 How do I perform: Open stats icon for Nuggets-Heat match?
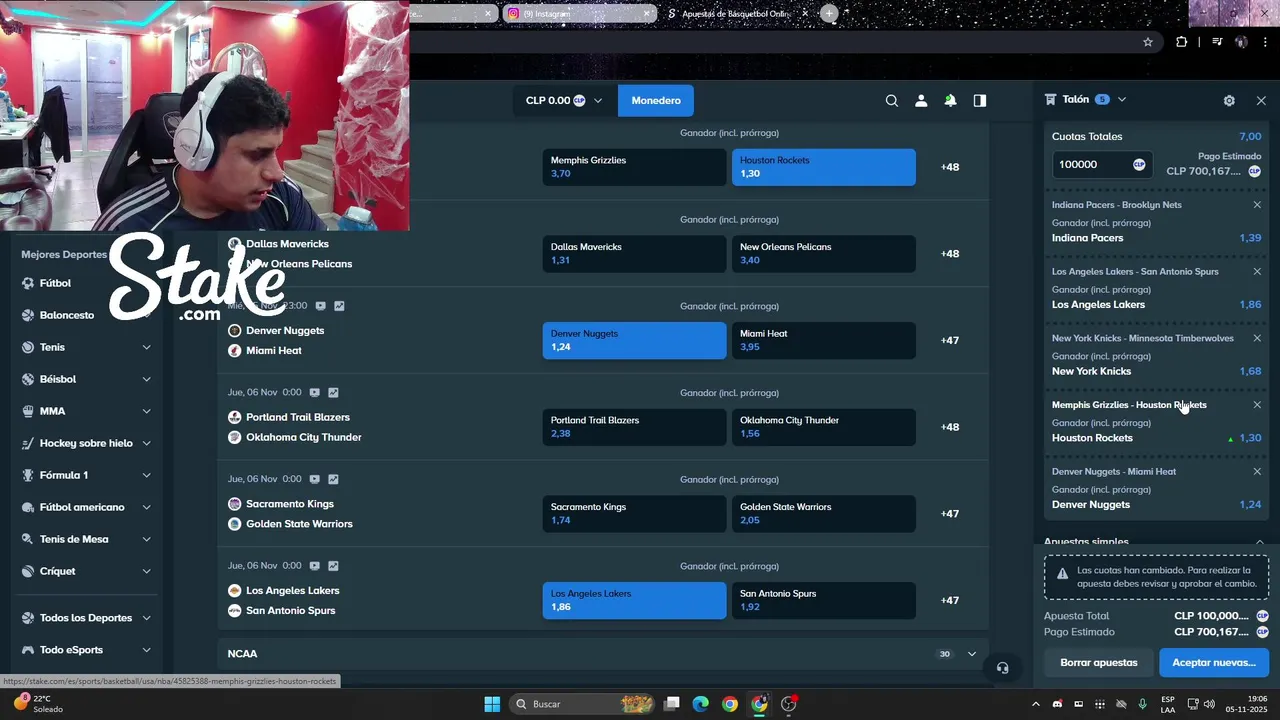339,306
